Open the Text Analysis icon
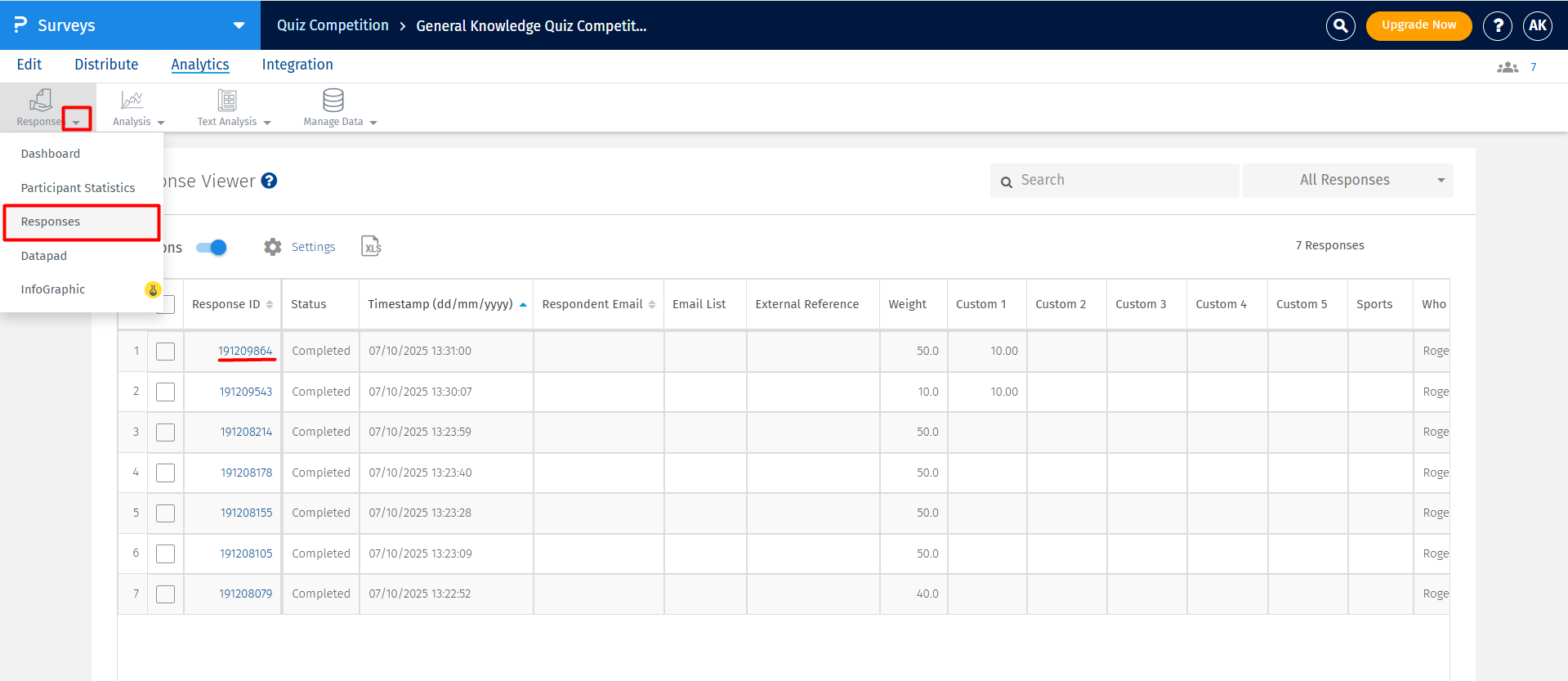The width and height of the screenshot is (1568, 681). [x=227, y=100]
